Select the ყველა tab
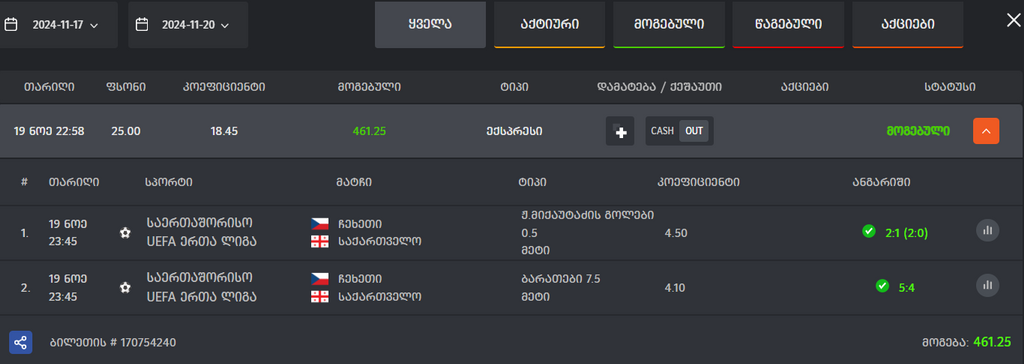This screenshot has width=1024, height=364. point(430,25)
